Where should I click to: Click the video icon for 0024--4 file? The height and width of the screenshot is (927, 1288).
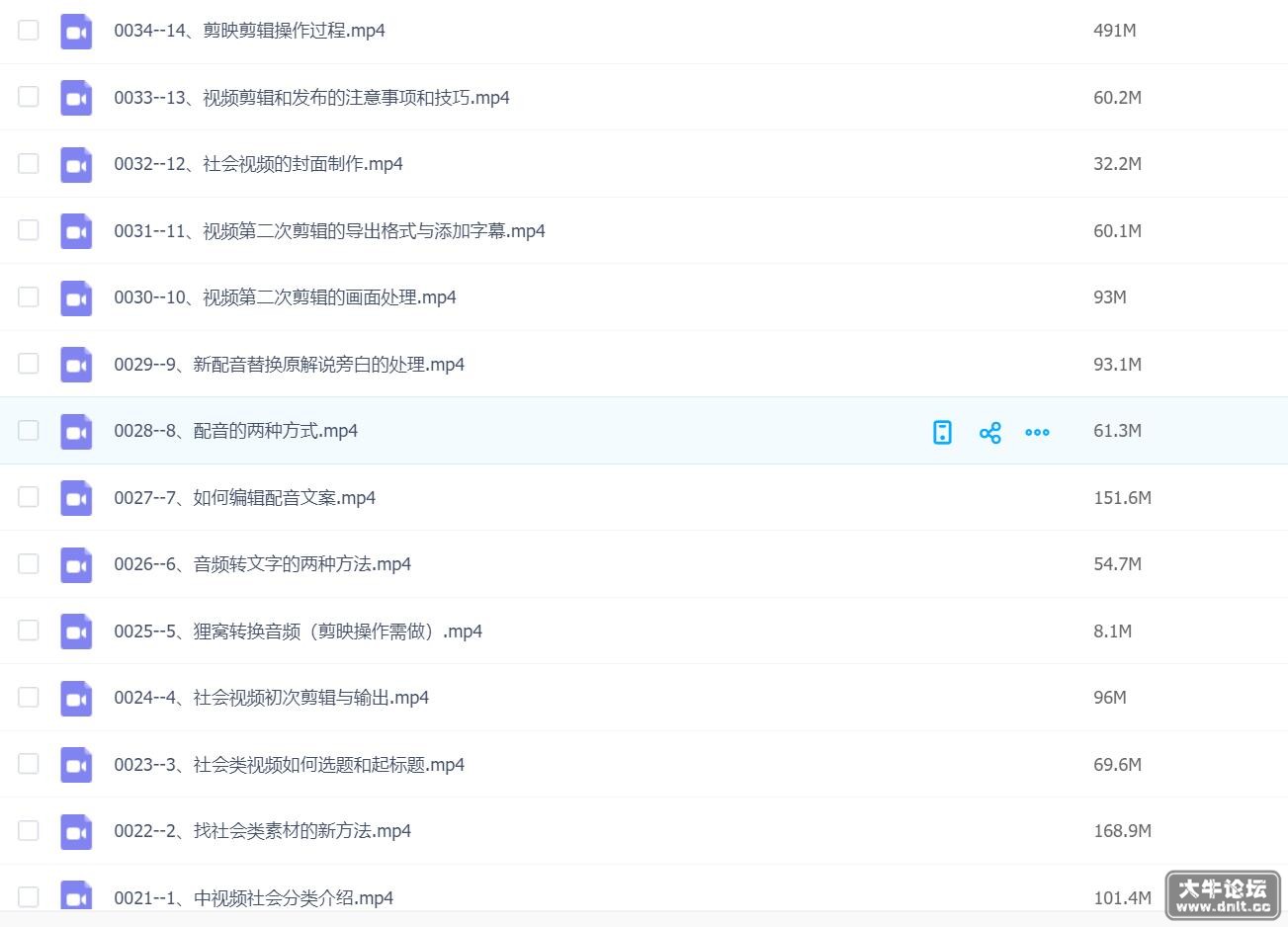tap(76, 699)
